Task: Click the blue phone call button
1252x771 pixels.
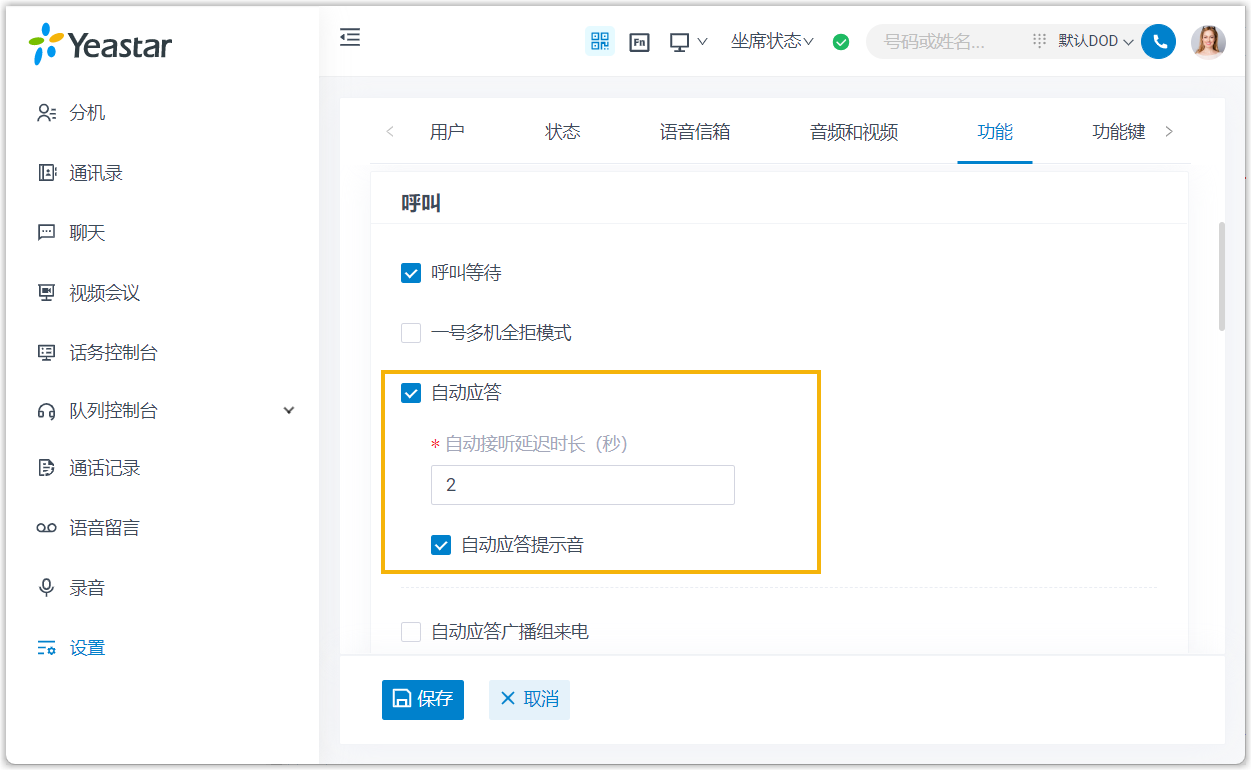Action: click(x=1158, y=42)
